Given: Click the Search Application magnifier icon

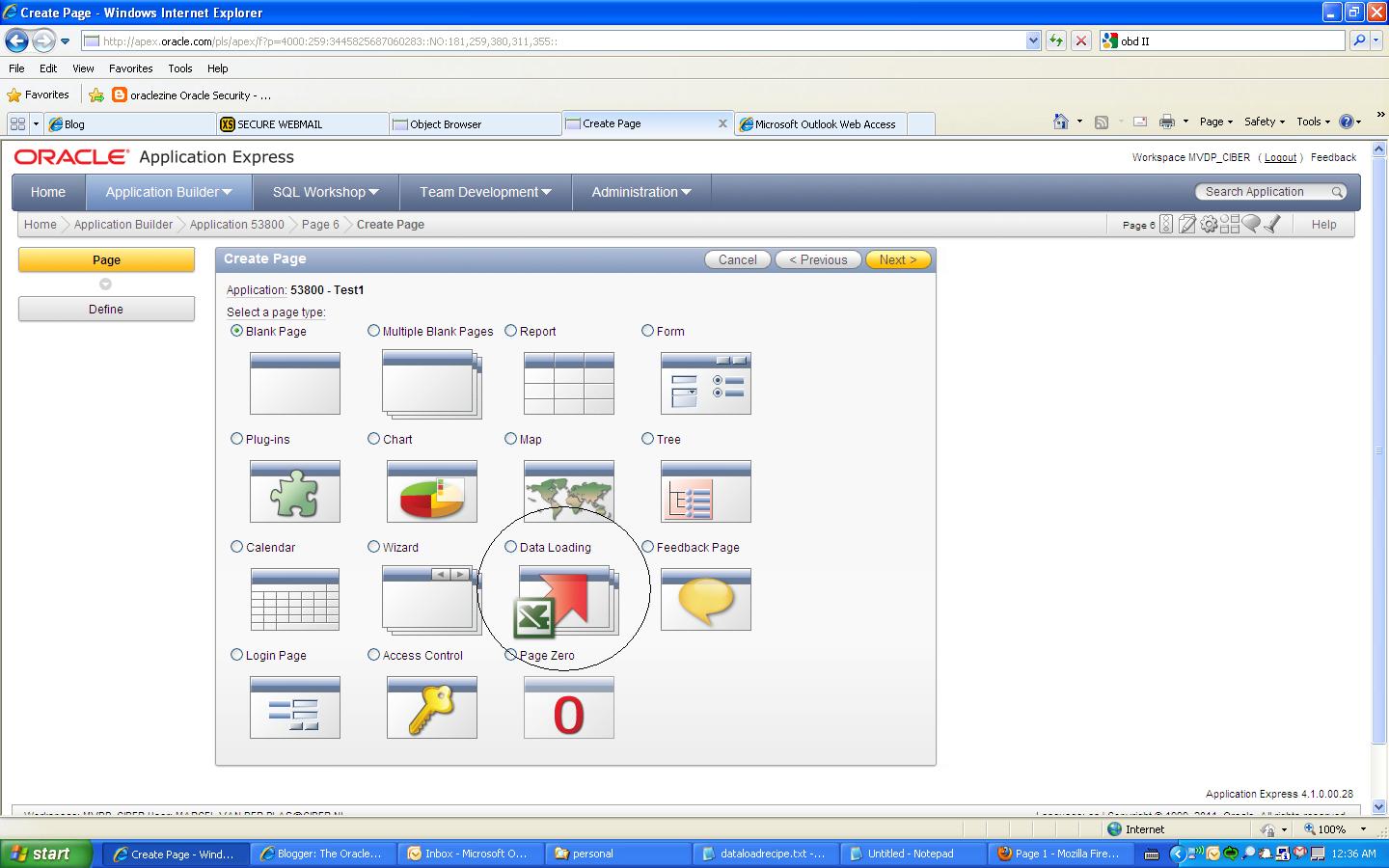Looking at the screenshot, I should (x=1339, y=191).
